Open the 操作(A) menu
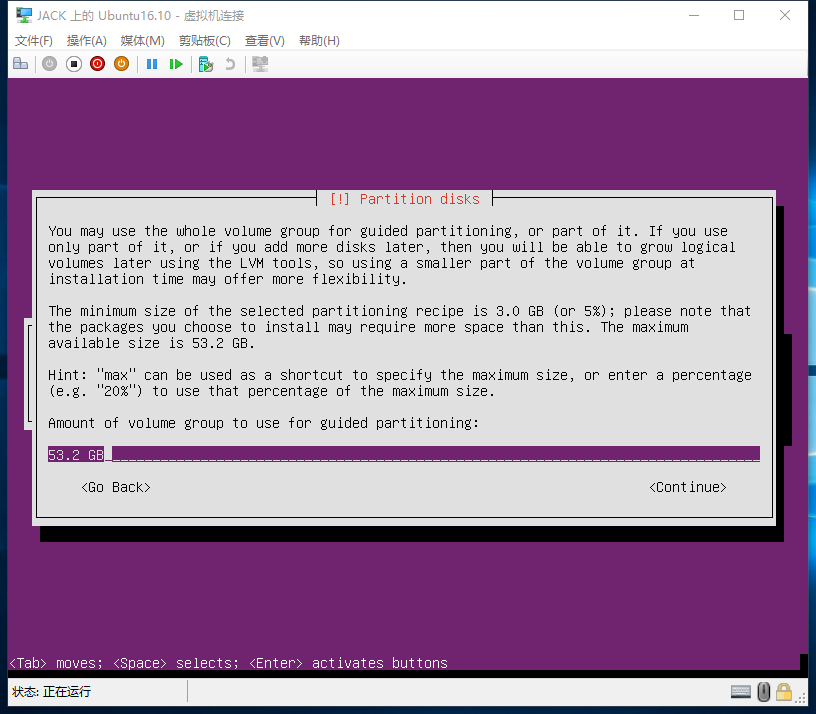The height and width of the screenshot is (714, 816). (87, 41)
